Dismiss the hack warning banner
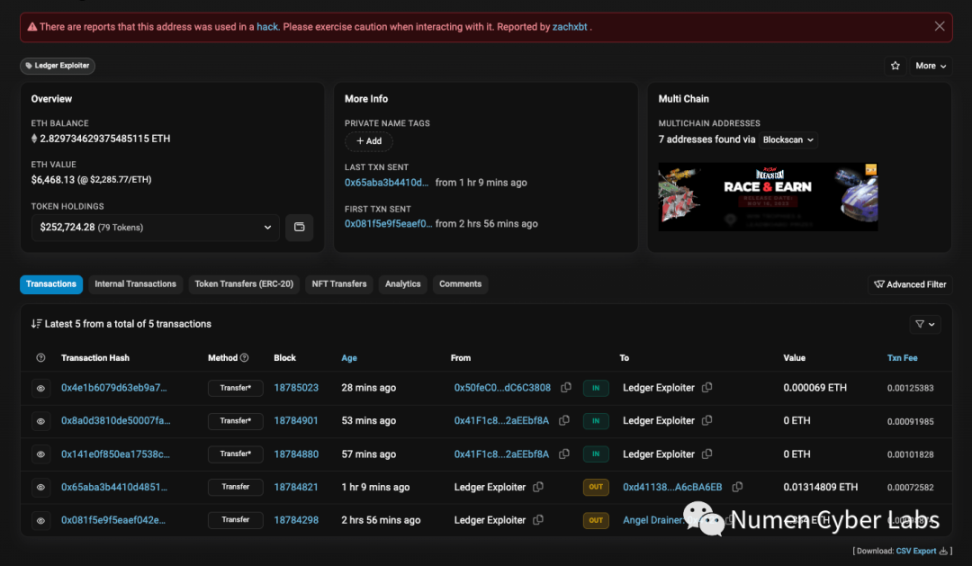Image resolution: width=972 pixels, height=566 pixels. pos(939,26)
